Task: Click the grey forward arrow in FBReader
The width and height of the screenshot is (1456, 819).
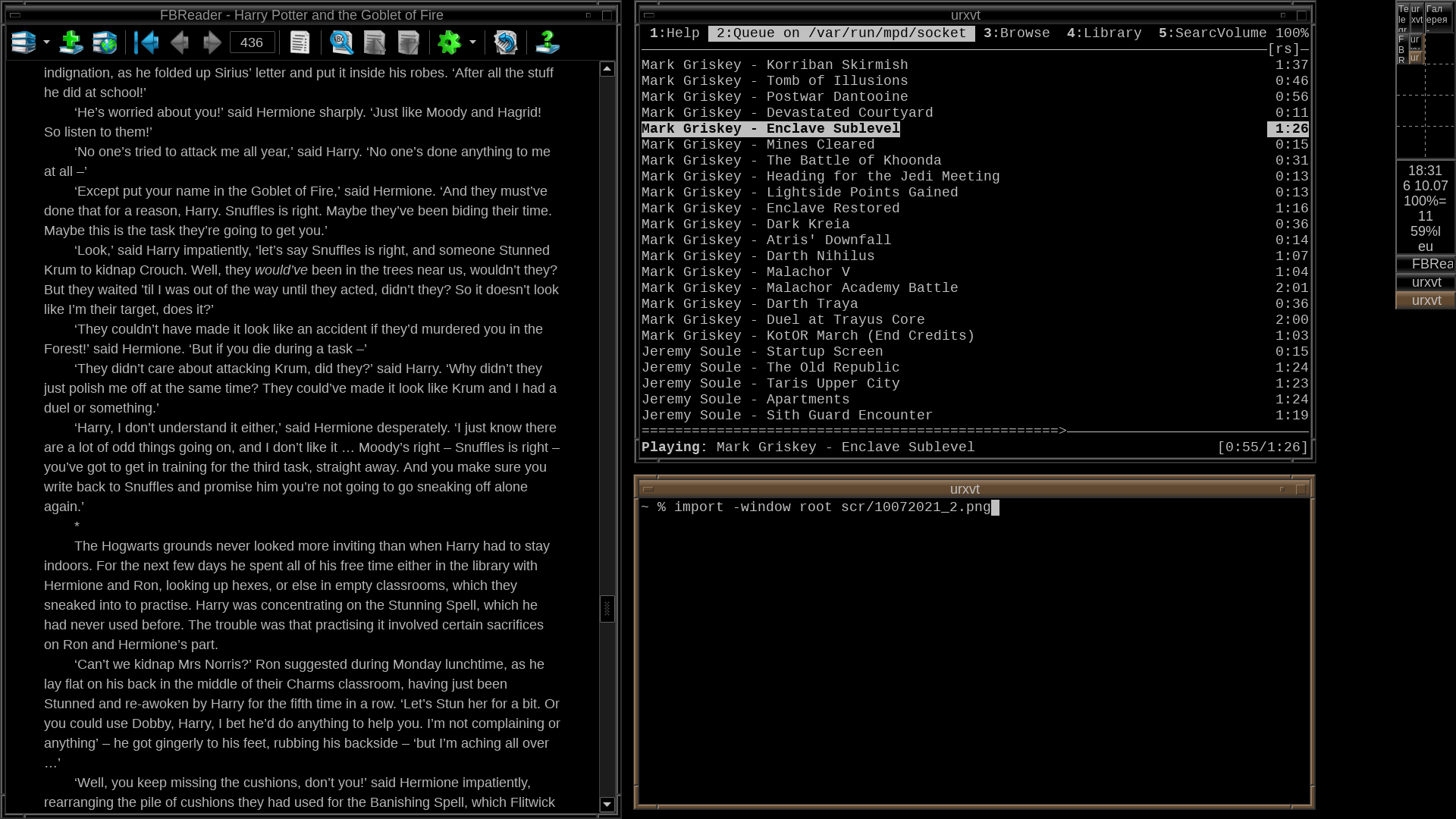Action: coord(212,42)
